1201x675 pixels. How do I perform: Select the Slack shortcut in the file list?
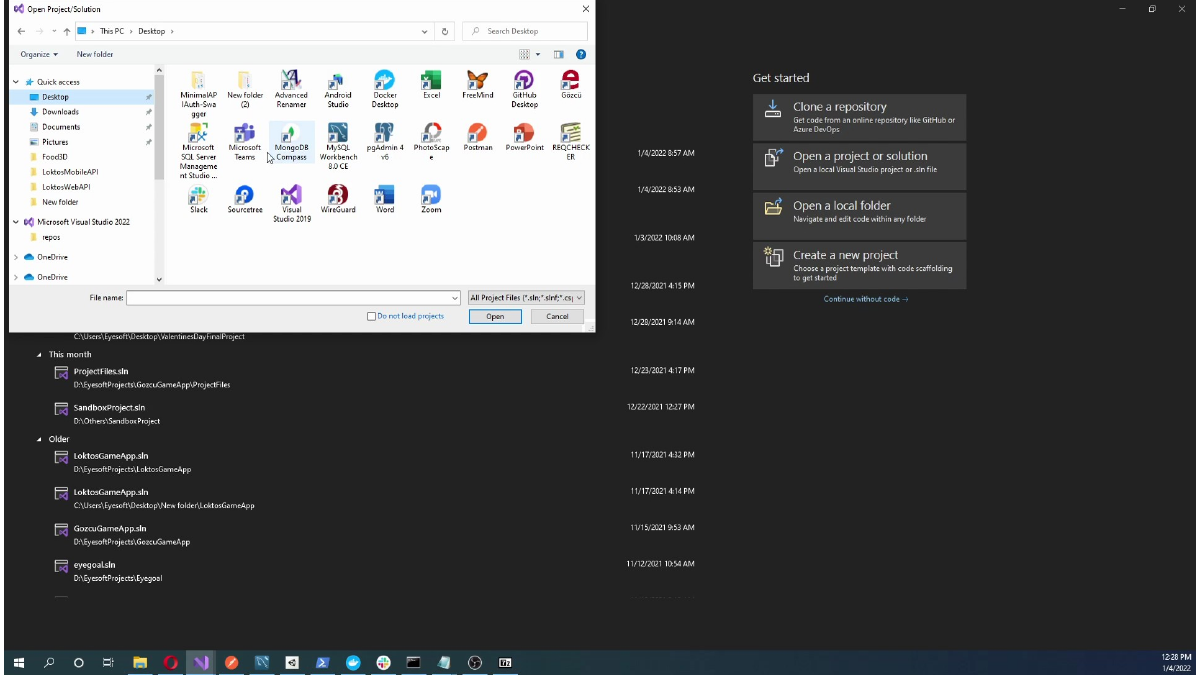tap(198, 199)
